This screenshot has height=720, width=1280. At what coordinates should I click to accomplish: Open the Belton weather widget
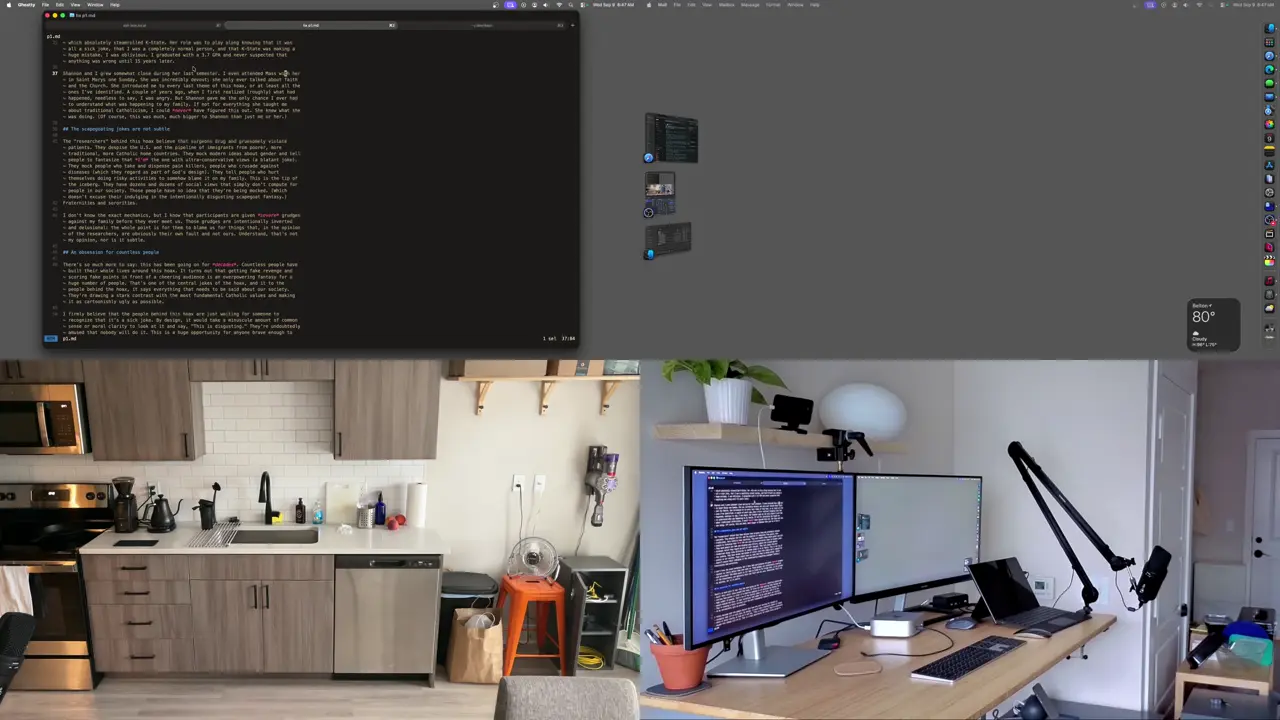coord(1214,325)
